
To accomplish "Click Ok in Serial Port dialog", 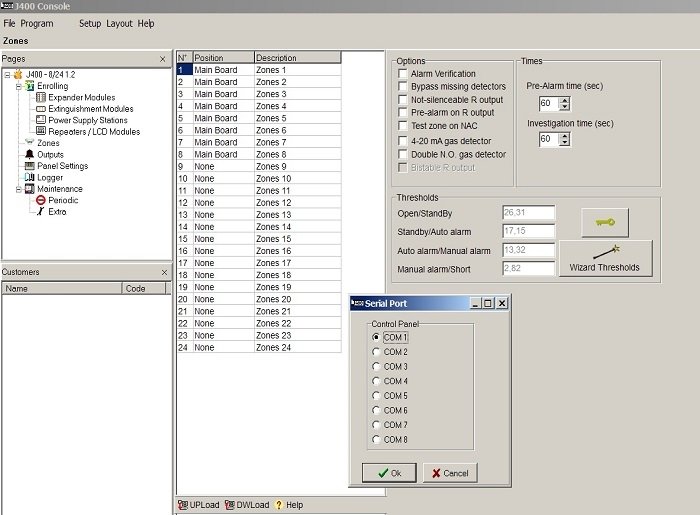I will 389,473.
